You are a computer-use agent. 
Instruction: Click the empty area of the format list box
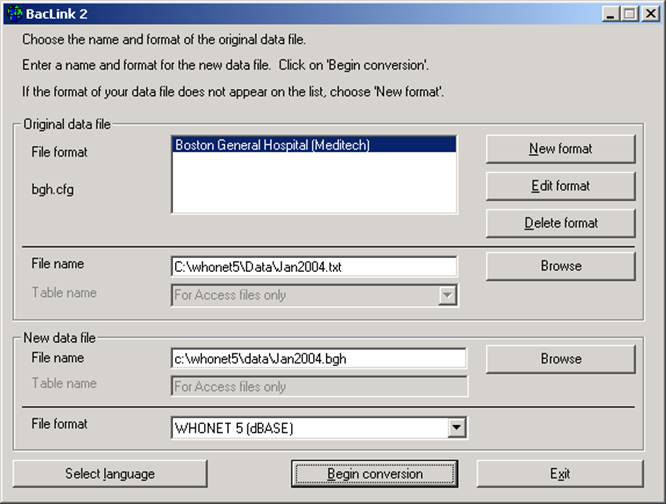coord(314,183)
